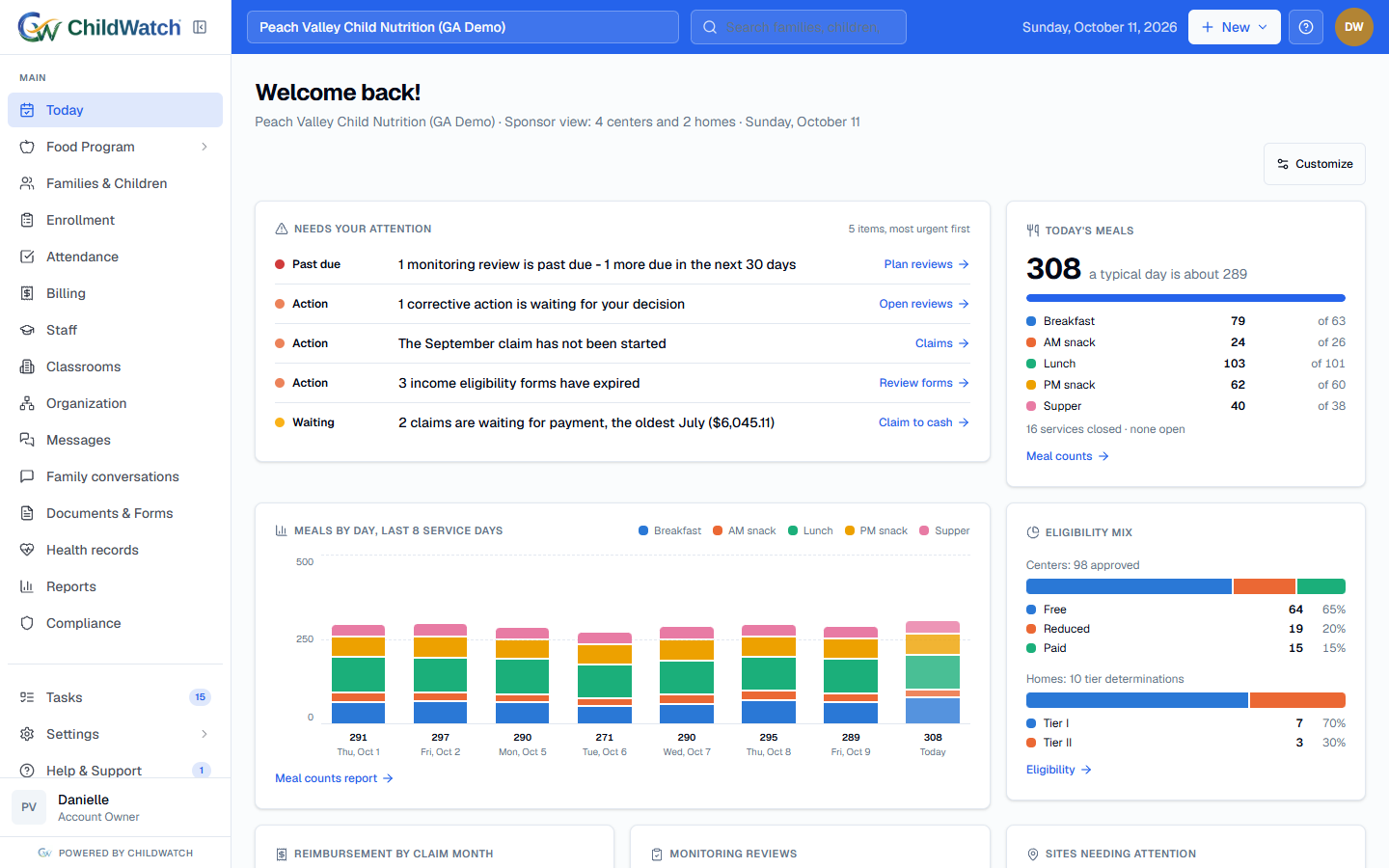Click the Attendance check icon
Image resolution: width=1389 pixels, height=868 pixels.
(27, 257)
